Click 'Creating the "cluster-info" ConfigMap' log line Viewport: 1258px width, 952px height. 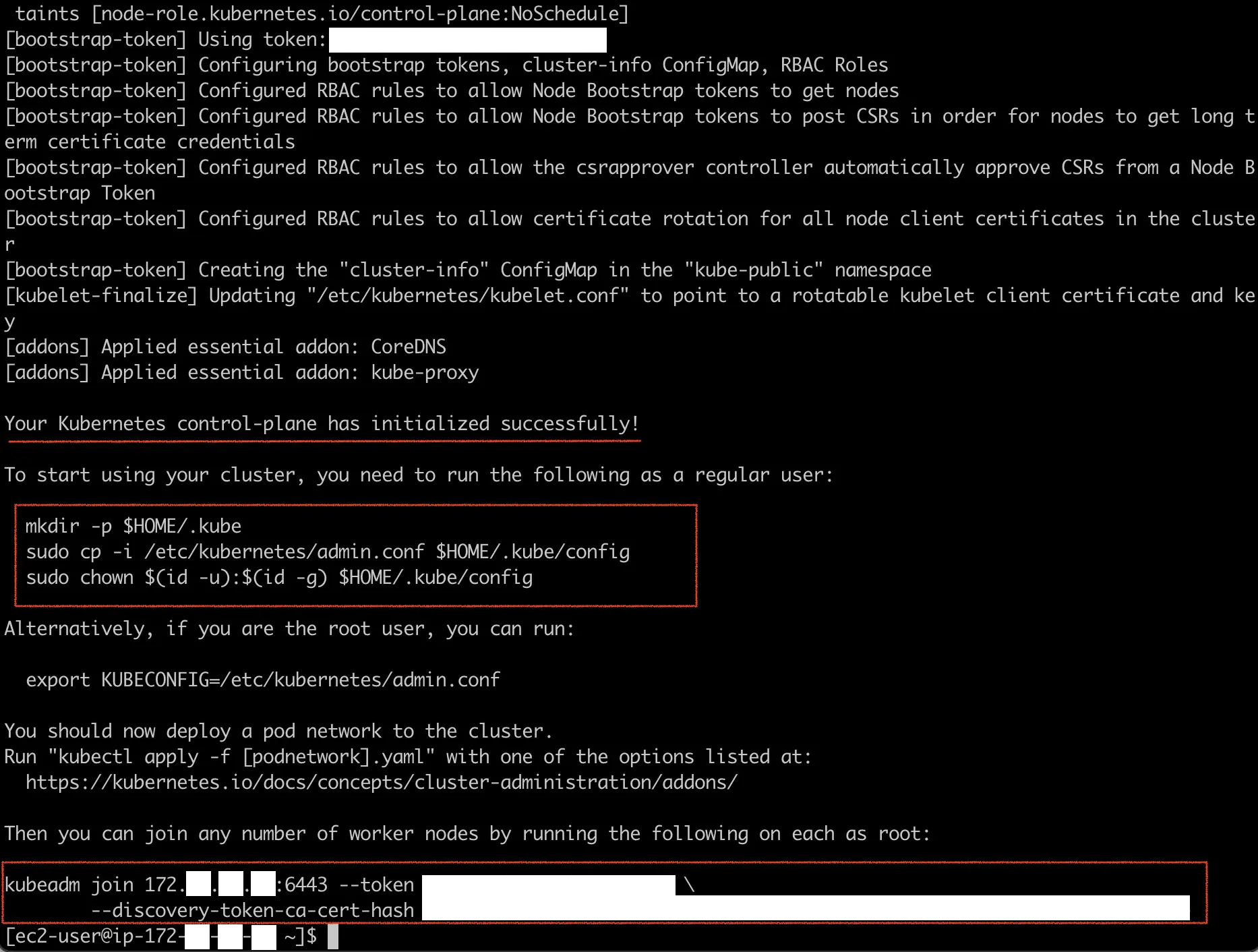pos(468,270)
